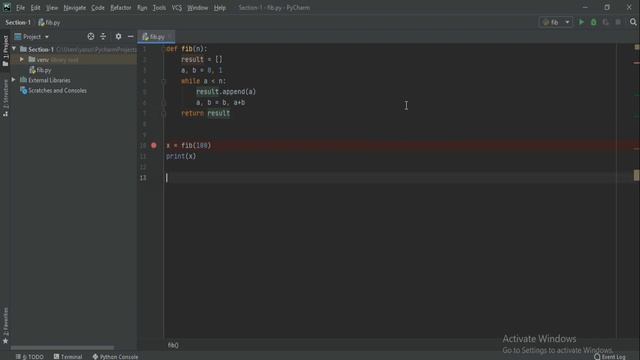Hide the Project tool window
The image size is (640, 360).
[131, 37]
